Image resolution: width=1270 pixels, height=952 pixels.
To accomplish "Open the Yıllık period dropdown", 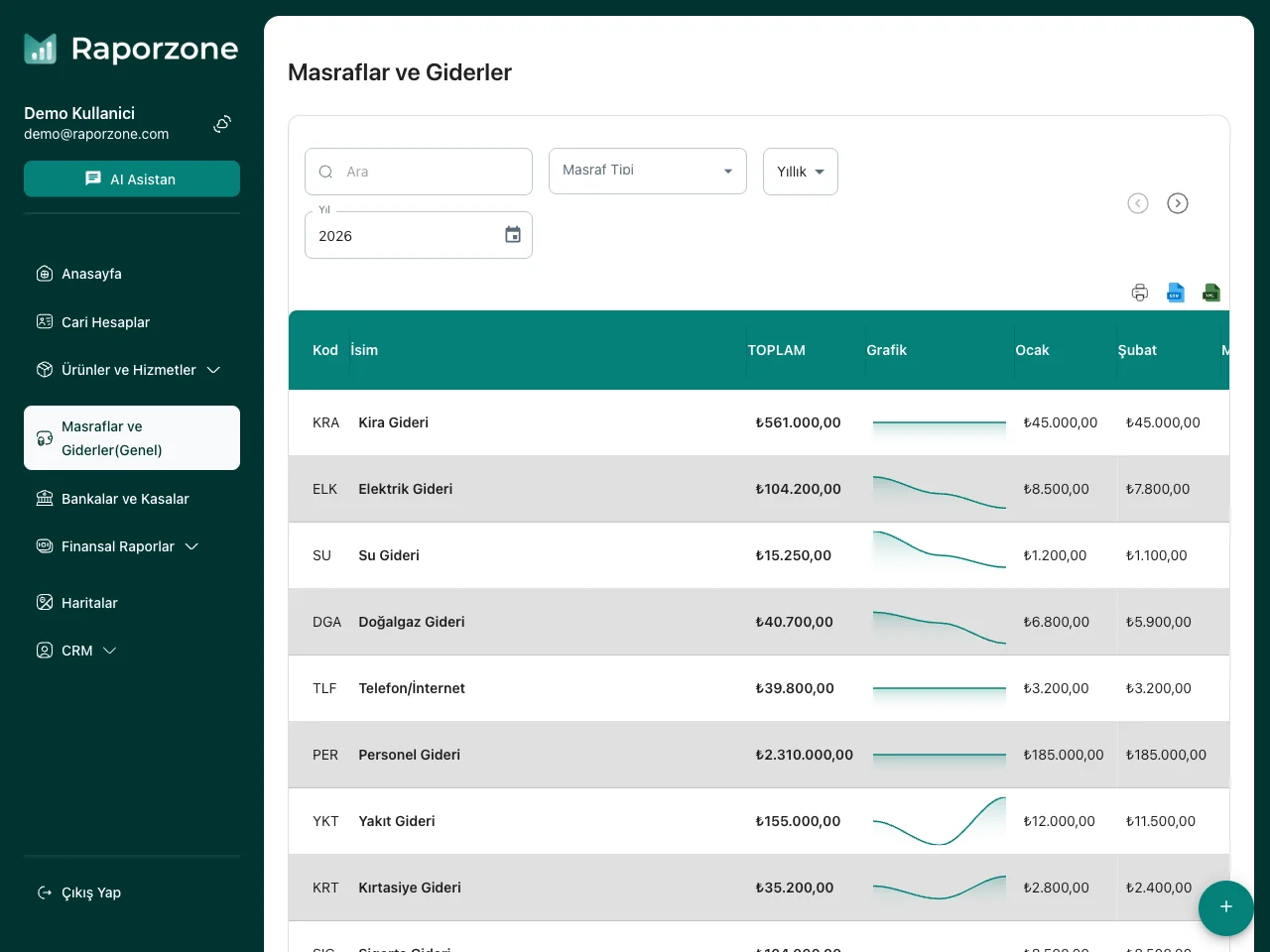I will pyautogui.click(x=800, y=172).
